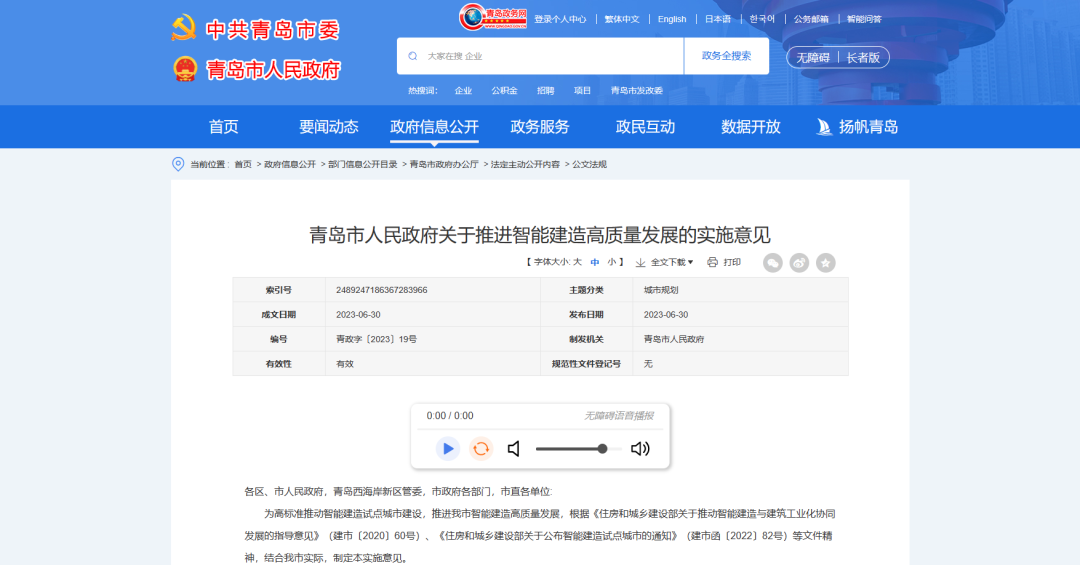Screen dimensions: 1080x565
Task: Open the 政务服务 nav tab
Action: tap(540, 127)
